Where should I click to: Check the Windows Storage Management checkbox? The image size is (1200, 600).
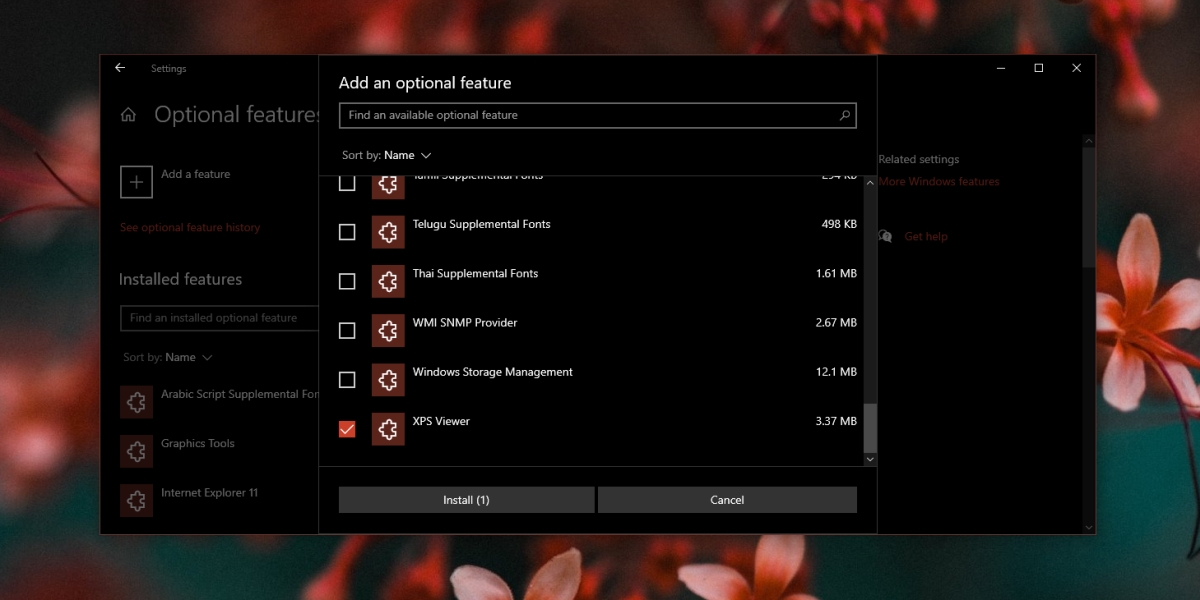click(347, 380)
